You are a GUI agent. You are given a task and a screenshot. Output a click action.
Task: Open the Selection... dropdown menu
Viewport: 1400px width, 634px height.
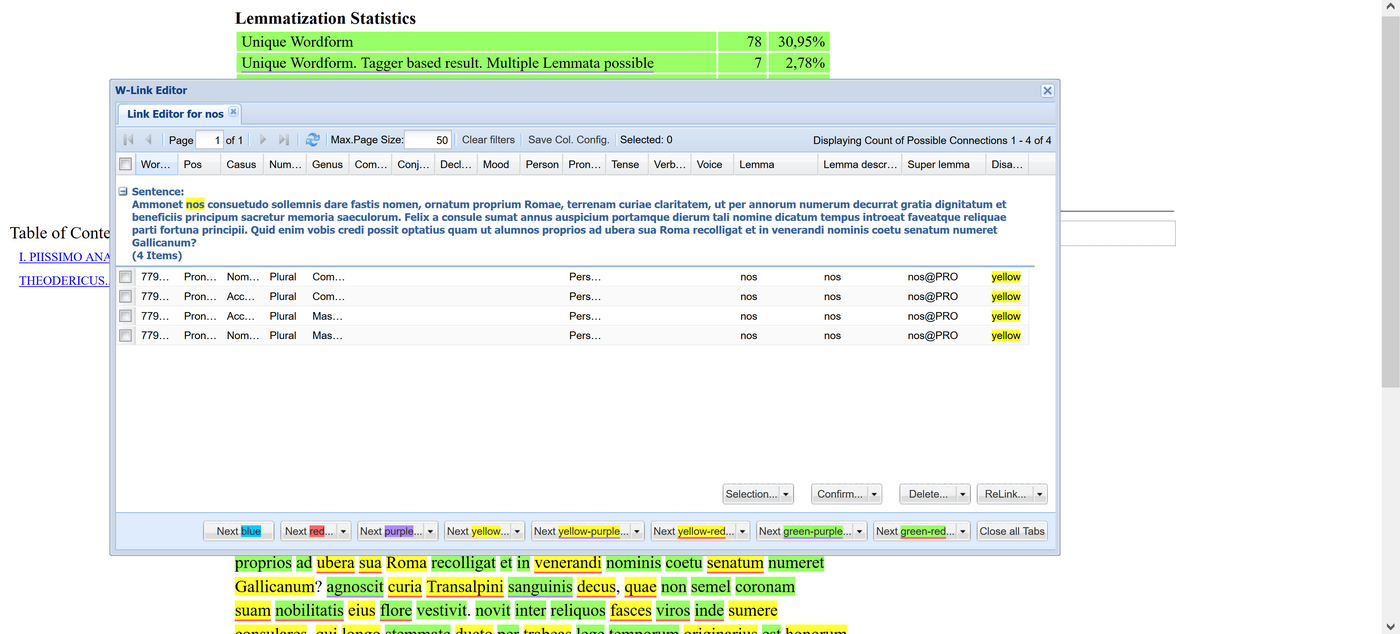(x=786, y=494)
